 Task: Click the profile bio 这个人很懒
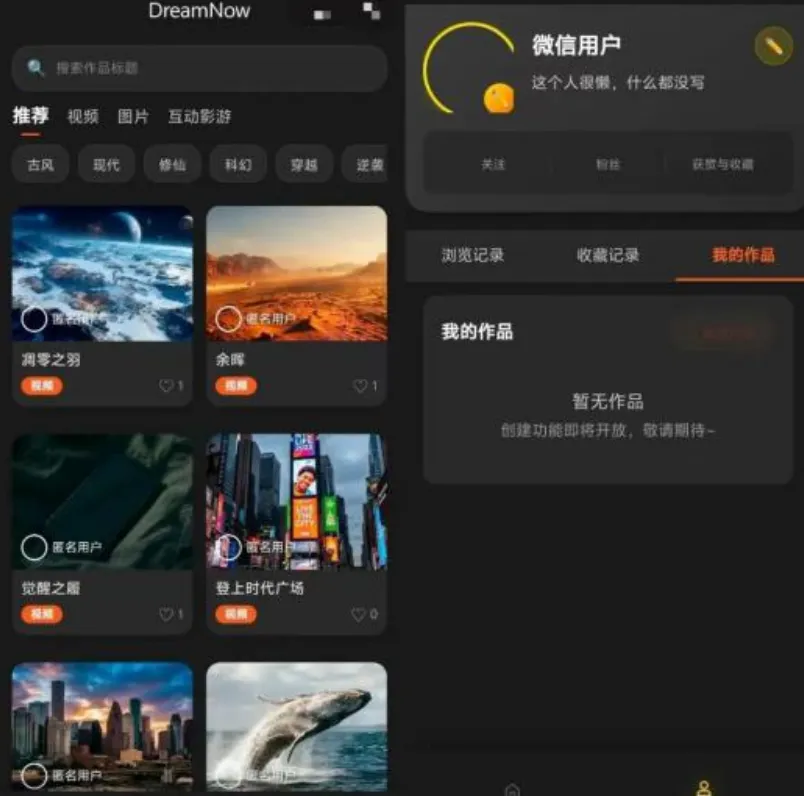[x=618, y=82]
